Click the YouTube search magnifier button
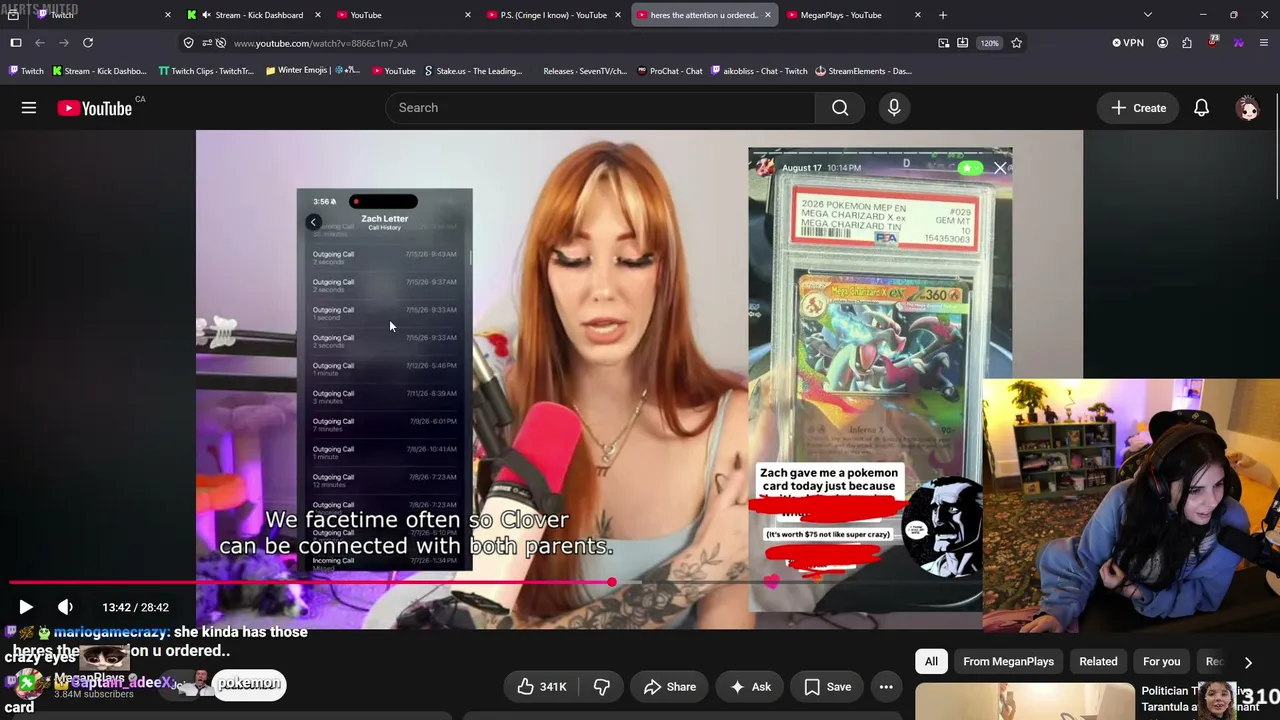 (840, 108)
